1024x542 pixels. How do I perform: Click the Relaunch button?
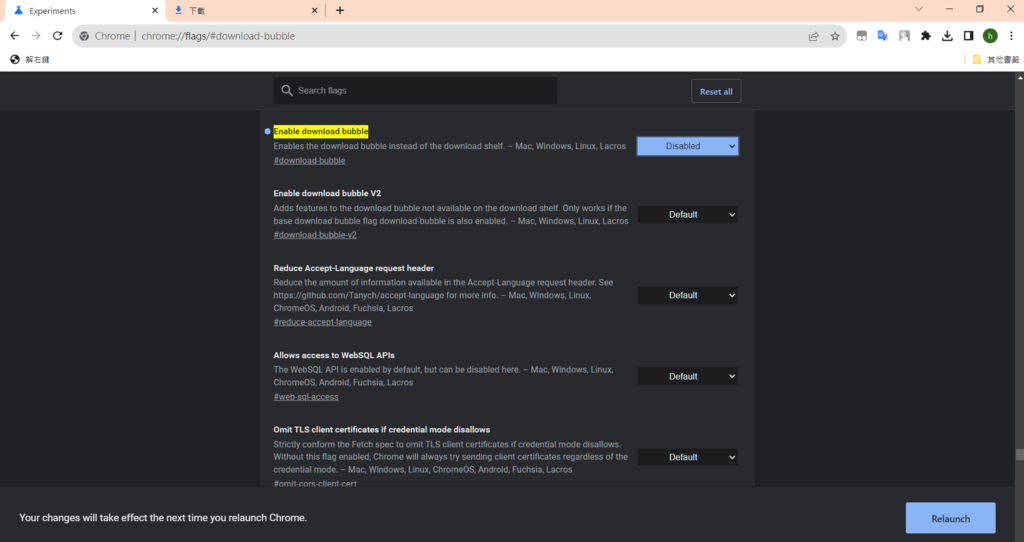[950, 518]
